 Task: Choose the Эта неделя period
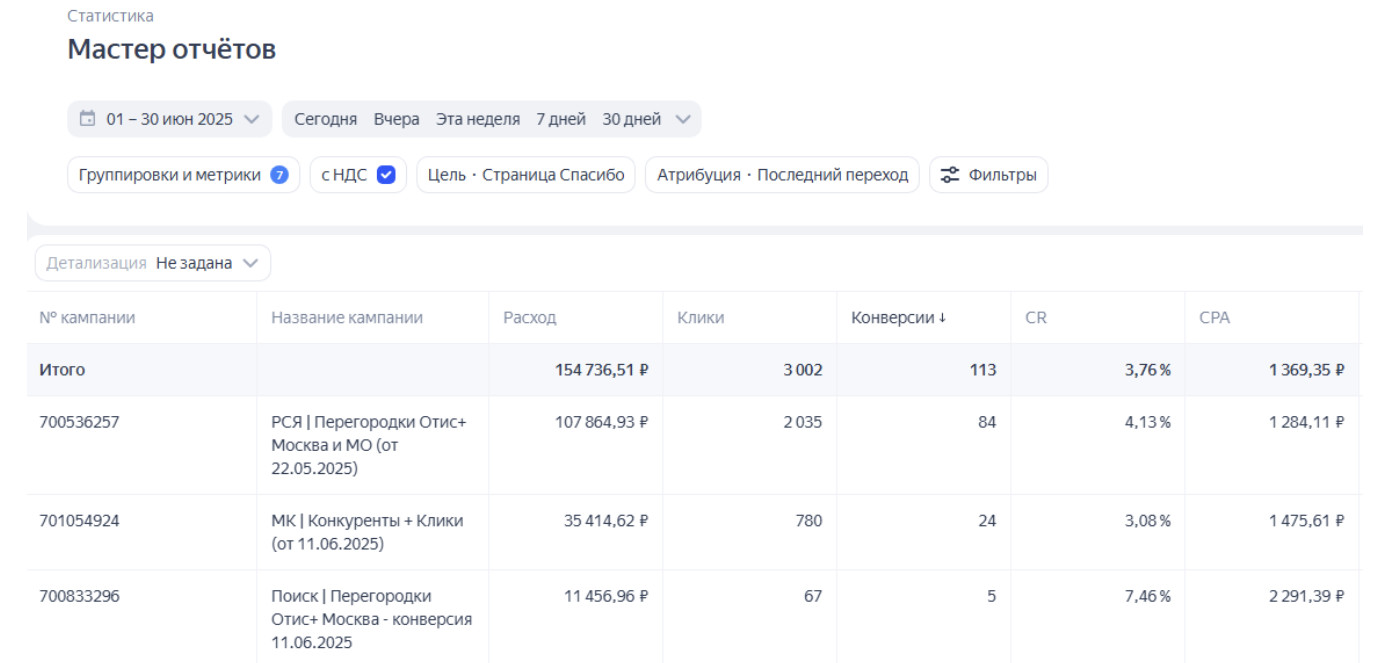[x=478, y=119]
